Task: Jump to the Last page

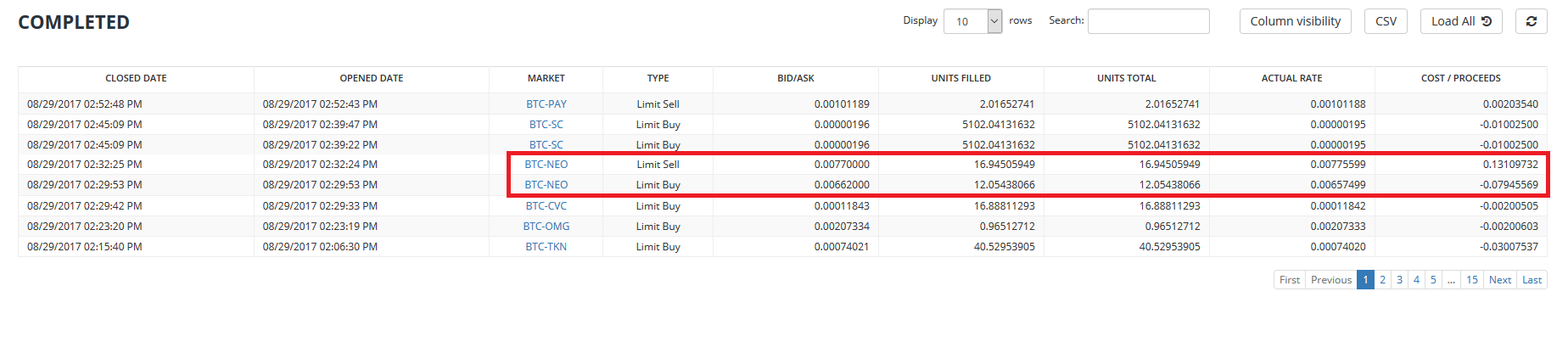Action: pyautogui.click(x=1532, y=280)
